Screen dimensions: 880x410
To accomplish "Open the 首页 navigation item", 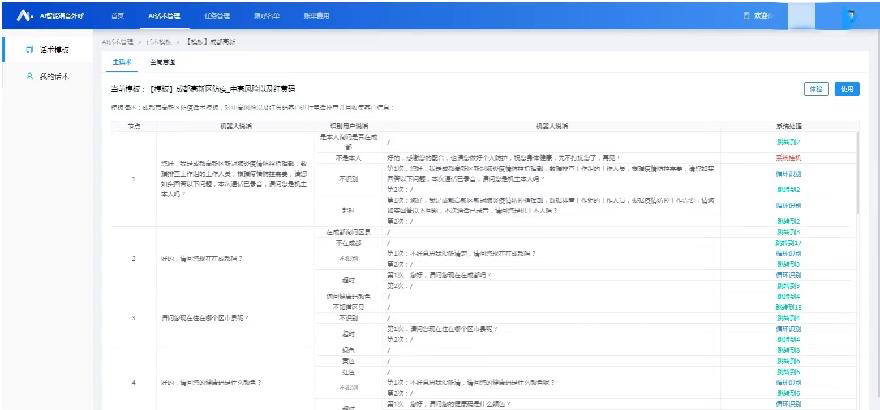I will point(117,16).
